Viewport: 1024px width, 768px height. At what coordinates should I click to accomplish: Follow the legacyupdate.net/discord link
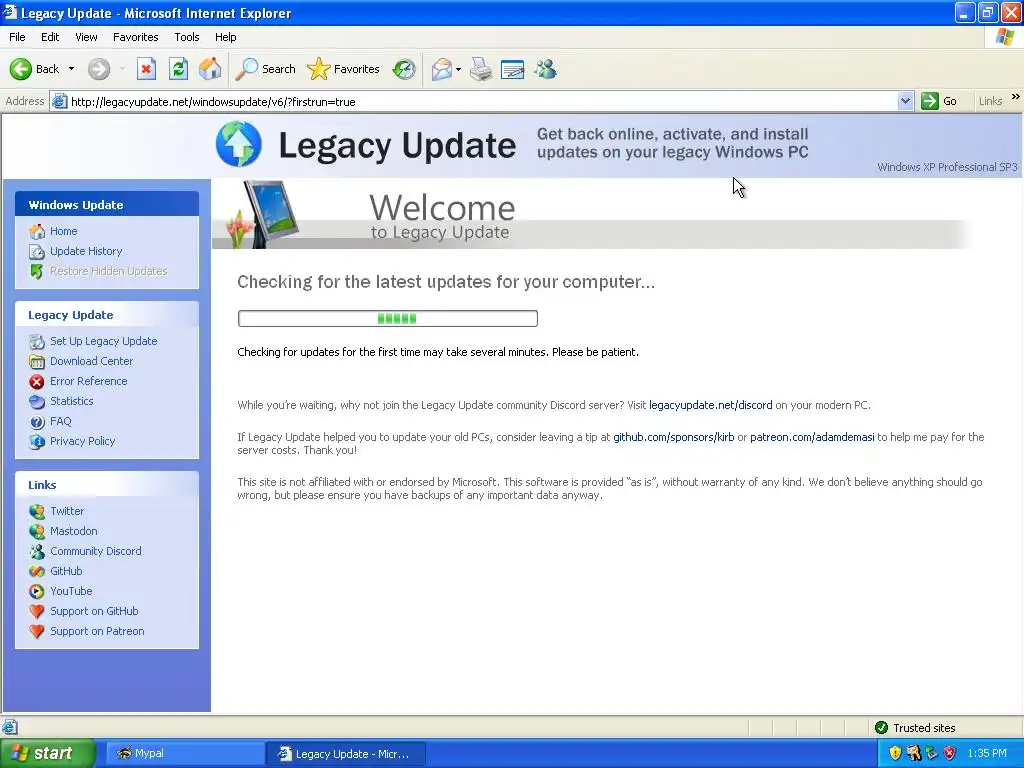pos(711,406)
